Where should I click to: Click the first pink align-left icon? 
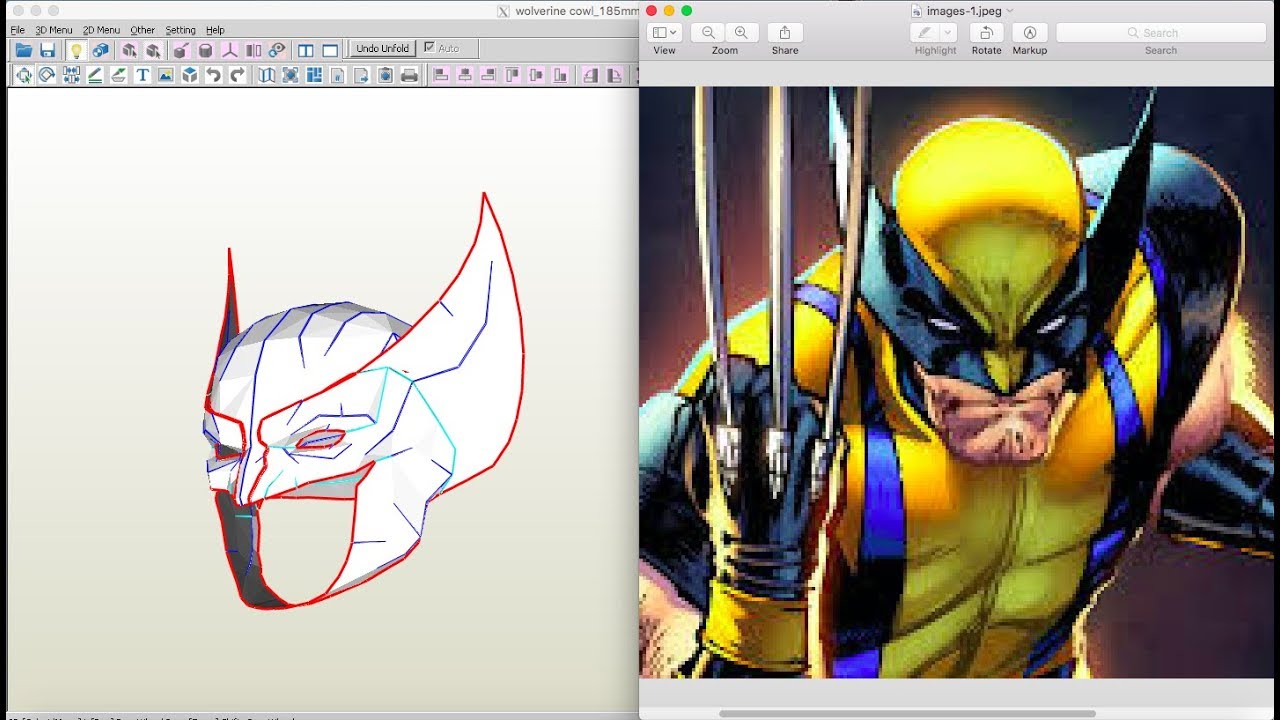point(441,75)
